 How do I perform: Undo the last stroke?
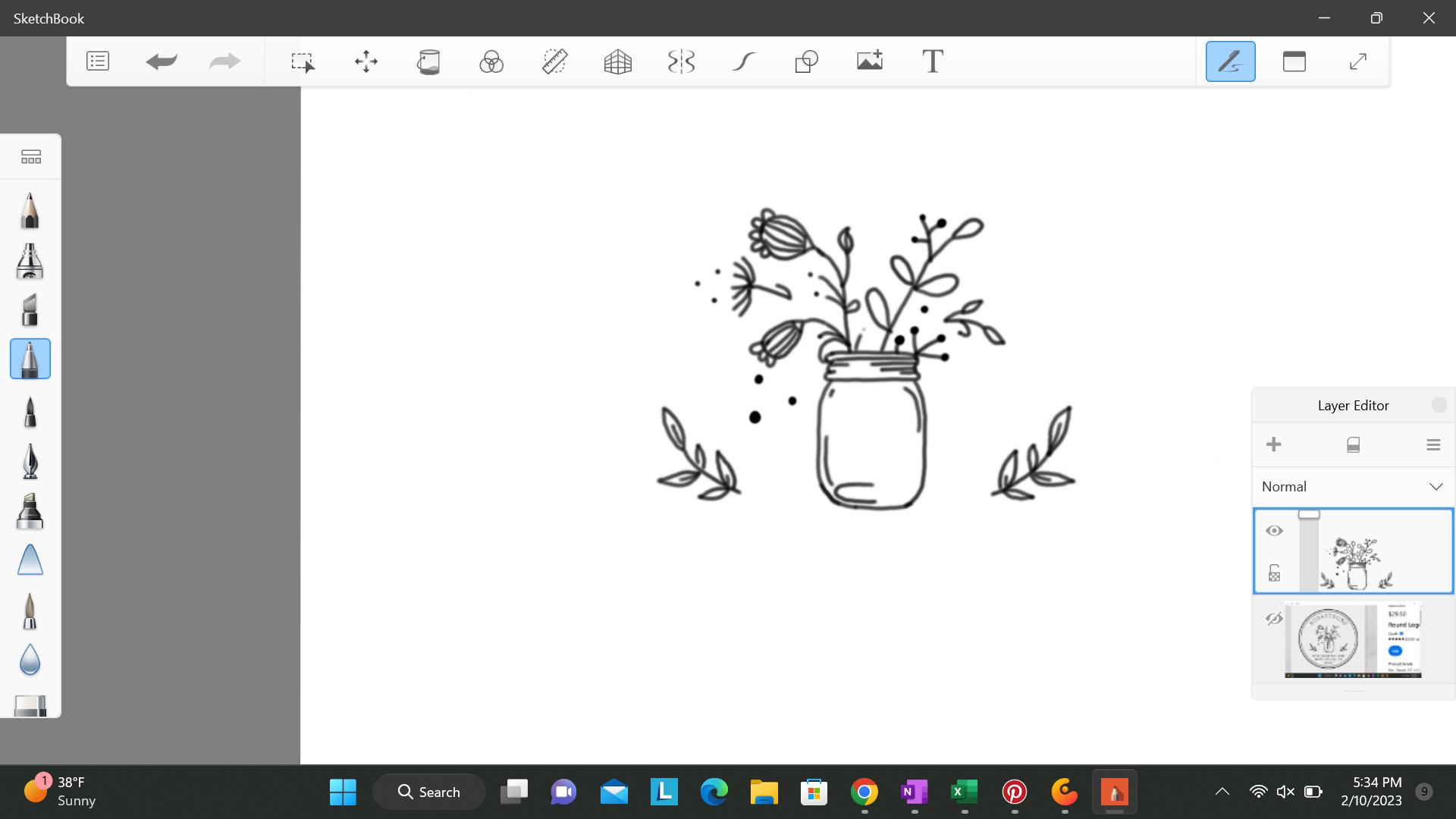(161, 61)
